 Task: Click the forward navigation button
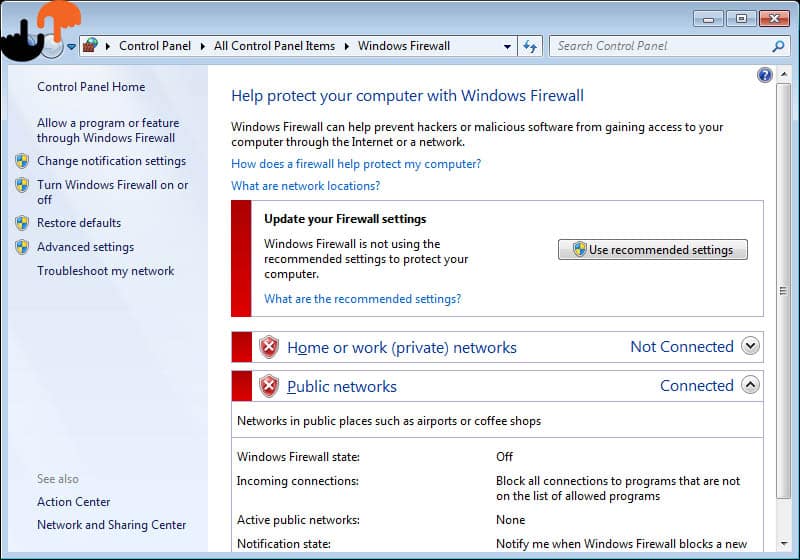point(52,46)
